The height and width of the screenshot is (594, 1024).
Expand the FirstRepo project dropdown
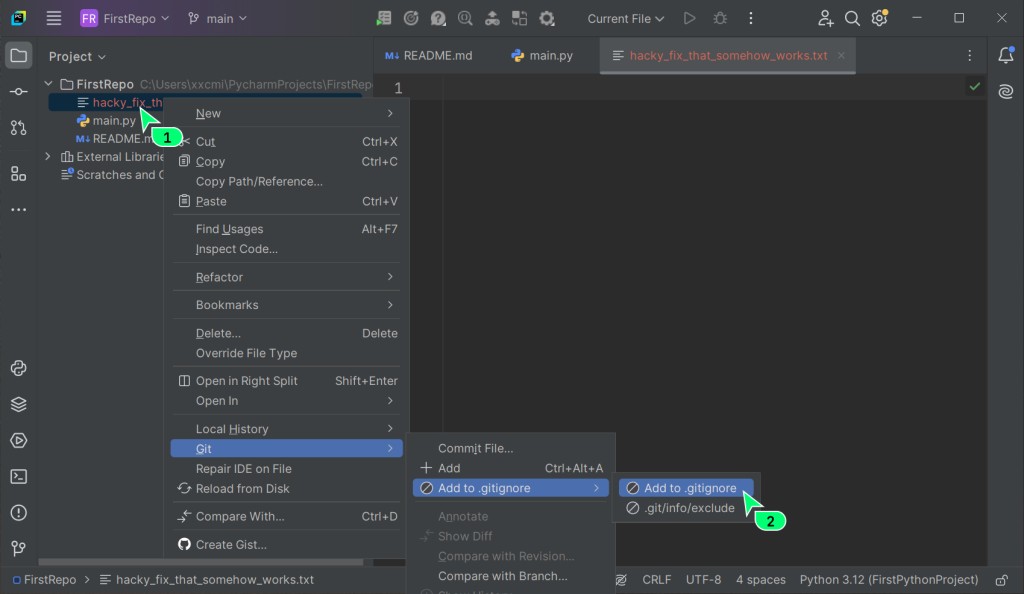[x=125, y=18]
